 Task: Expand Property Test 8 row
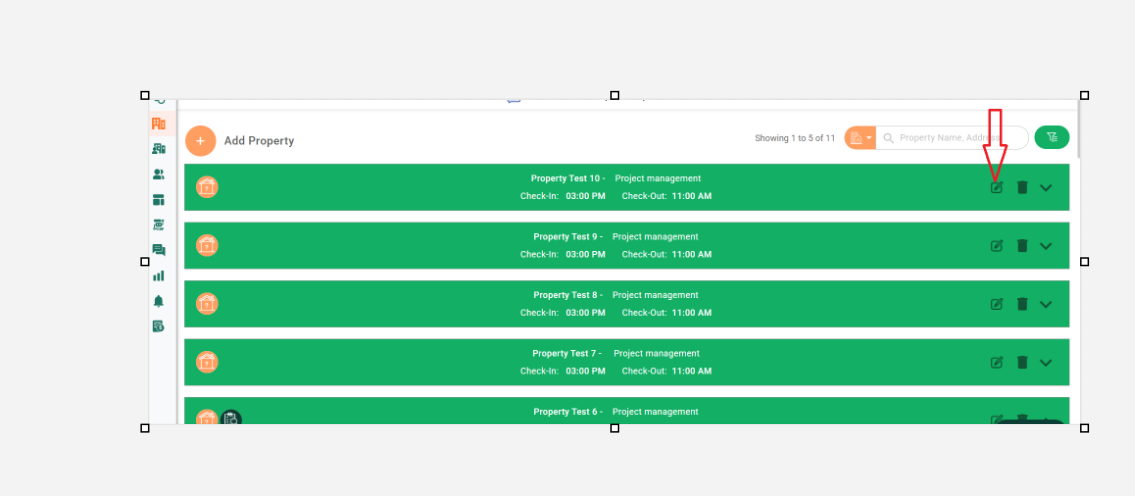point(1046,304)
